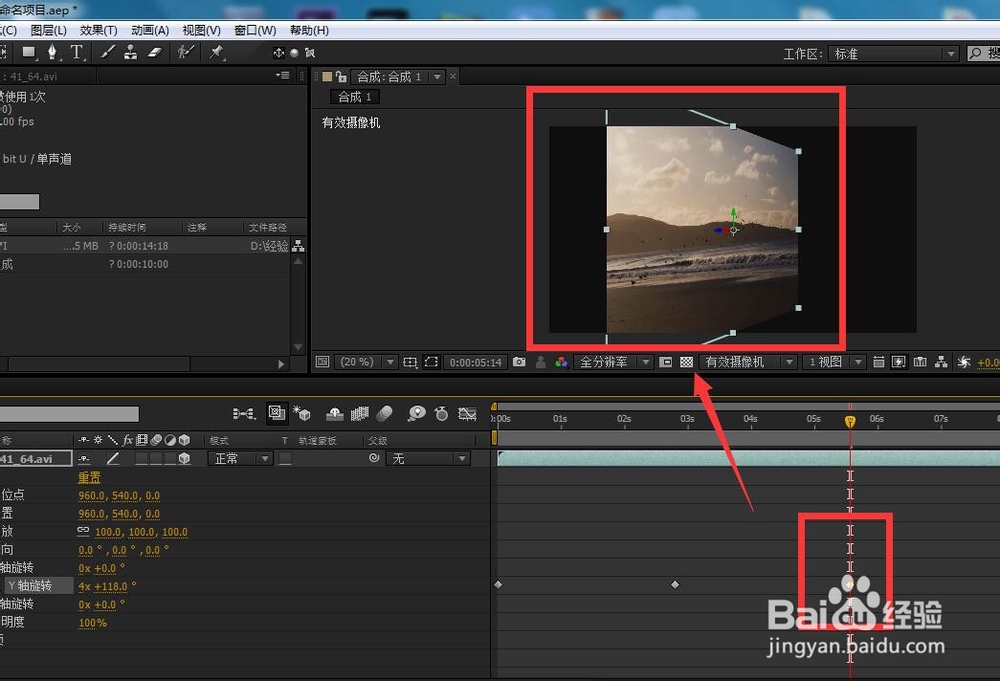The height and width of the screenshot is (681, 1000).
Task: Toggle preserve transparency checkbox on layer
Action: (x=285, y=458)
